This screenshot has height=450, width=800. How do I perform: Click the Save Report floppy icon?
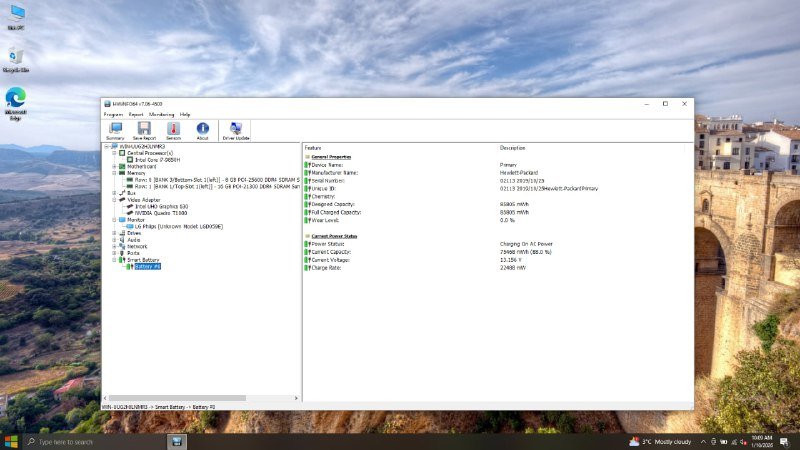(144, 130)
